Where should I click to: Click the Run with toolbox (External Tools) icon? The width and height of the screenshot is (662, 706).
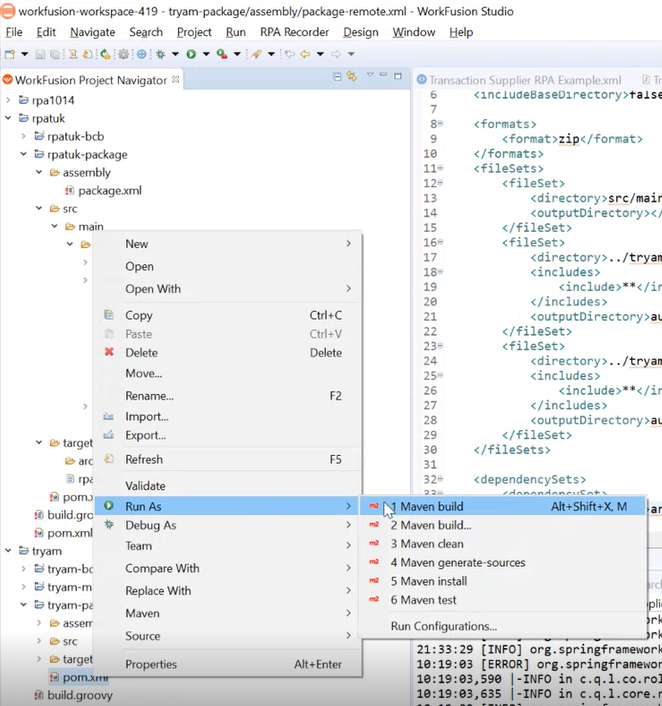pyautogui.click(x=222, y=54)
